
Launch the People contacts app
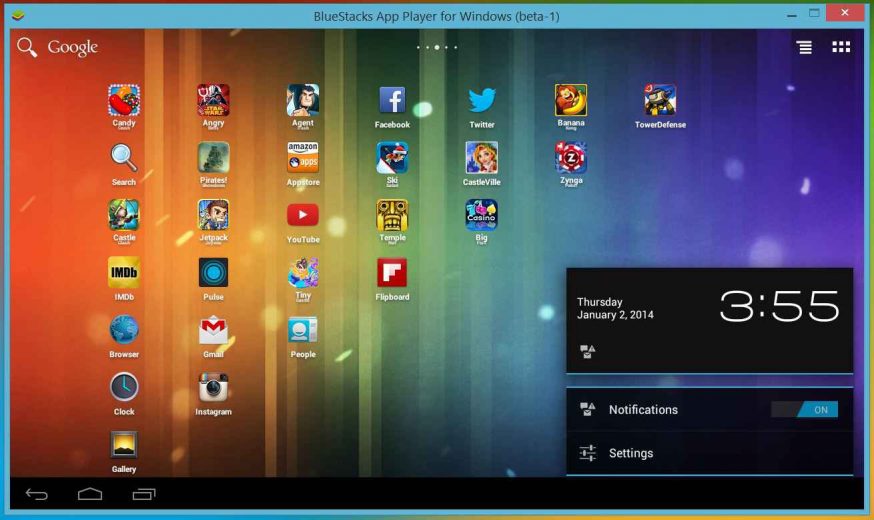click(303, 330)
